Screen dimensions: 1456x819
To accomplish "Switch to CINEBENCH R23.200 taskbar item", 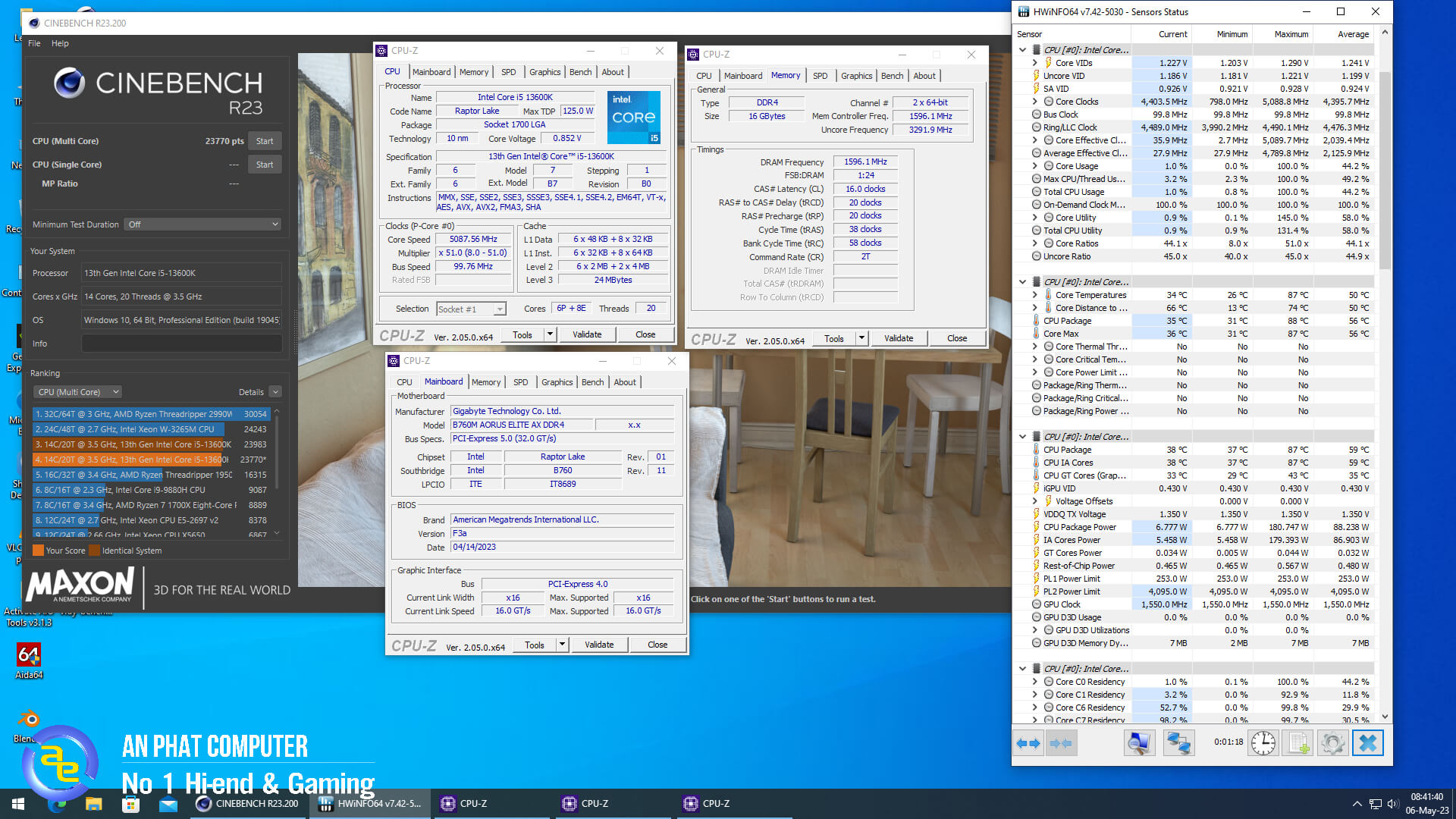I will coord(248,804).
